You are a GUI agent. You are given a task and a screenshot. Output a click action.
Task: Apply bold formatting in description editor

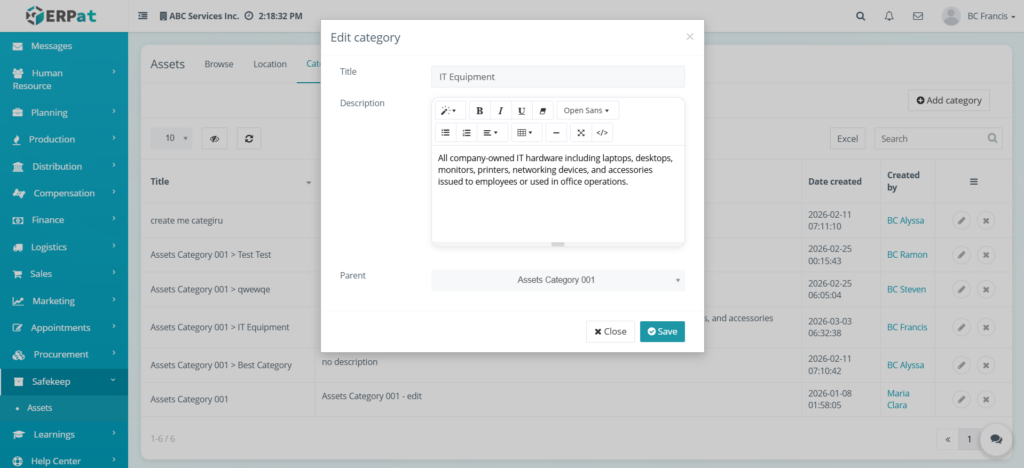pos(480,111)
